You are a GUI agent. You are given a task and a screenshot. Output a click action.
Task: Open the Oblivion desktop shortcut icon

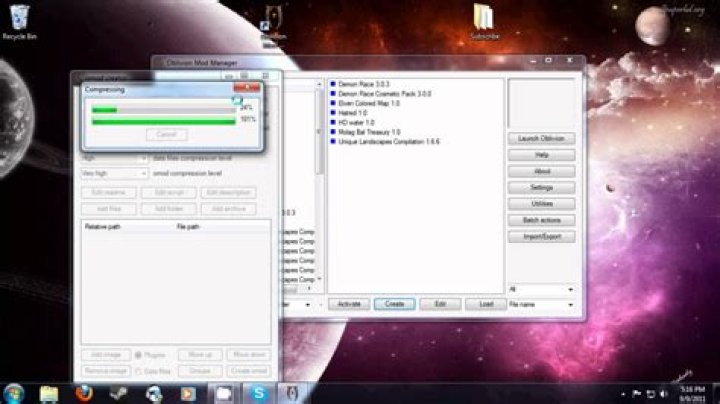pos(273,20)
